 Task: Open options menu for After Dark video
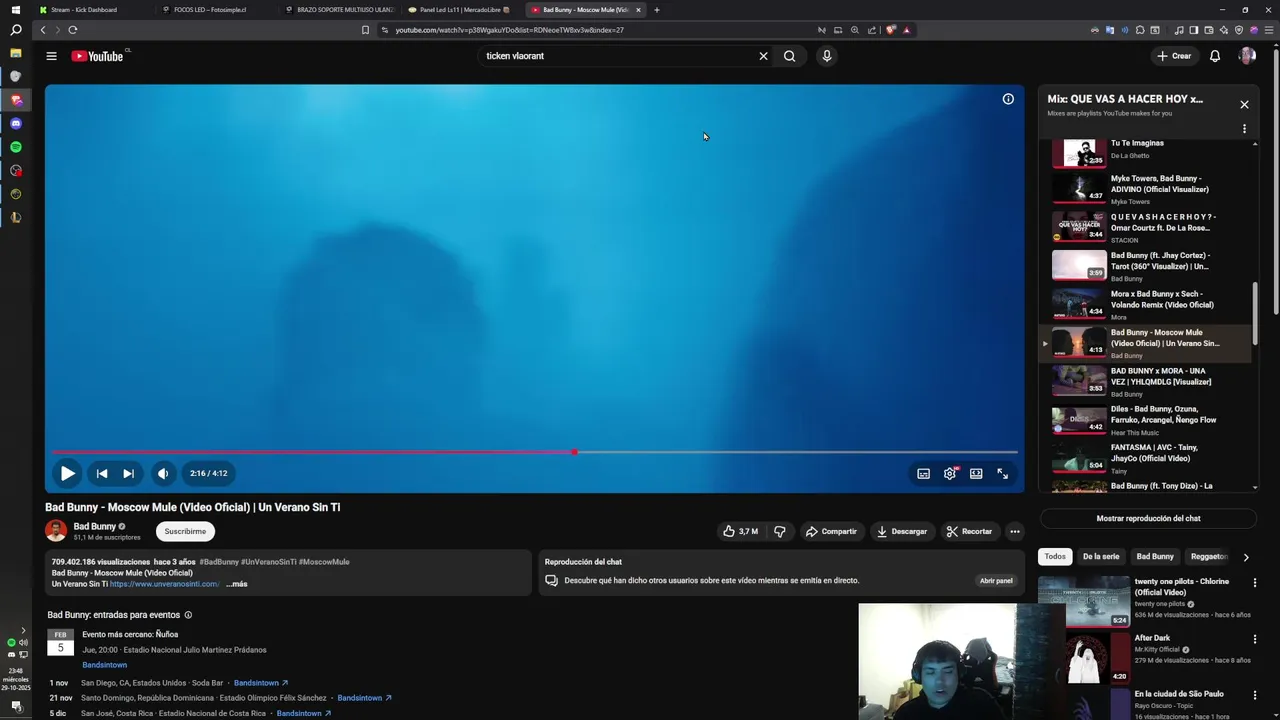[x=1255, y=638]
